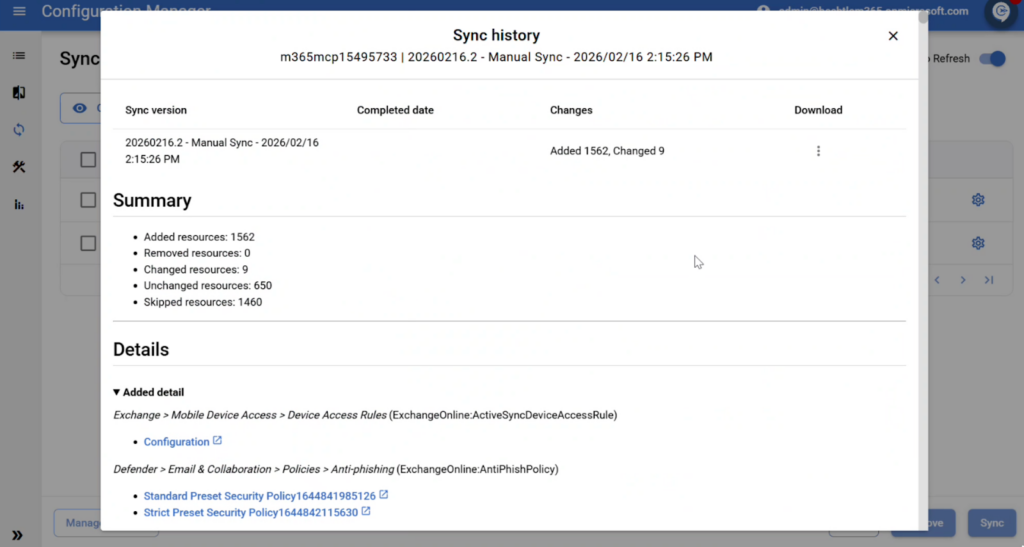1024x547 pixels.
Task: Open Standard Preset Security Policy1644841985126 link
Action: [259, 496]
